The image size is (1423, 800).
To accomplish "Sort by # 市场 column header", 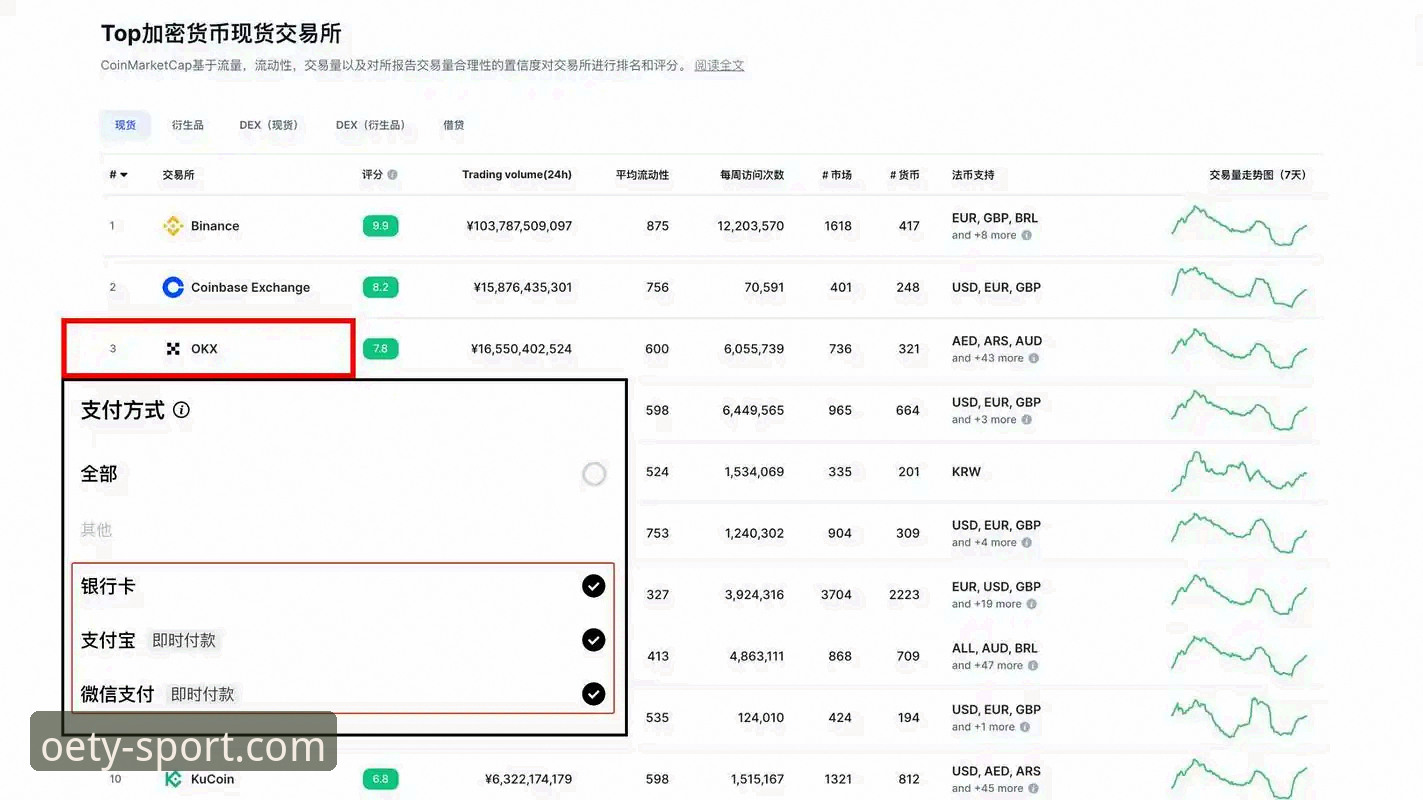I will [837, 175].
